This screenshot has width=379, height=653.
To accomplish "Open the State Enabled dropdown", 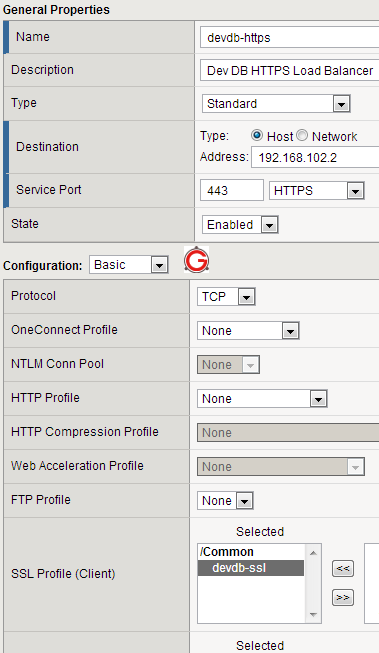I will pos(240,225).
